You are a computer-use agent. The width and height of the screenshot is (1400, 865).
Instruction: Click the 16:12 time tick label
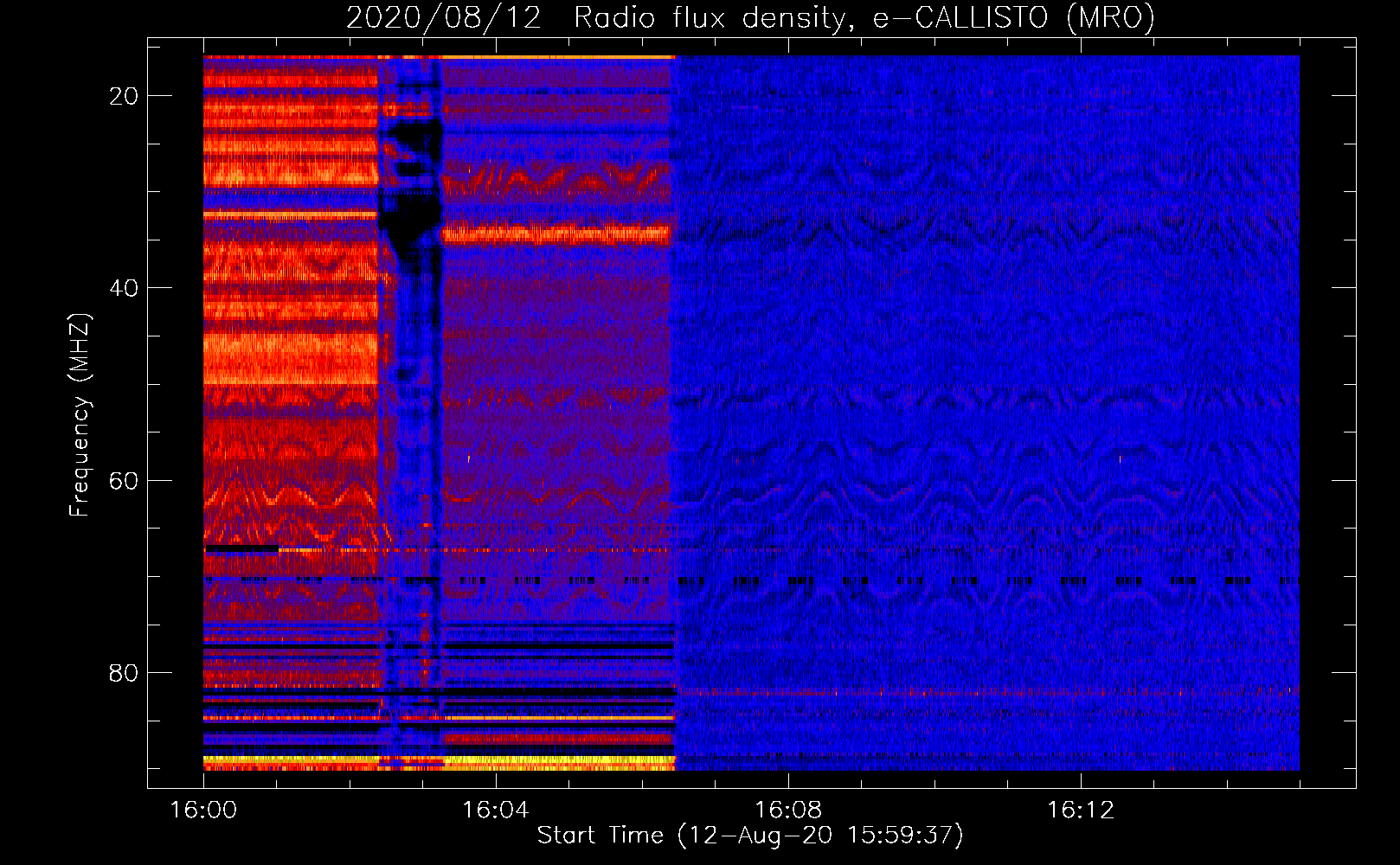(x=1081, y=811)
